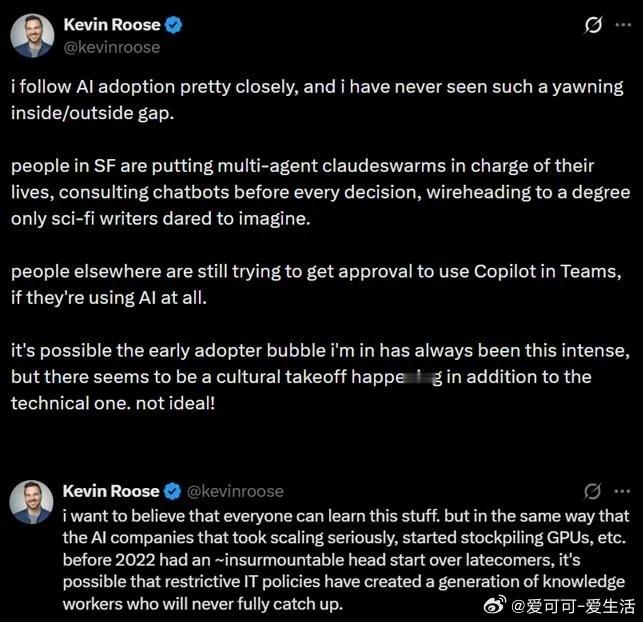Open the three-dot menu on the reply post
The width and height of the screenshot is (643, 622).
pyautogui.click(x=622, y=491)
